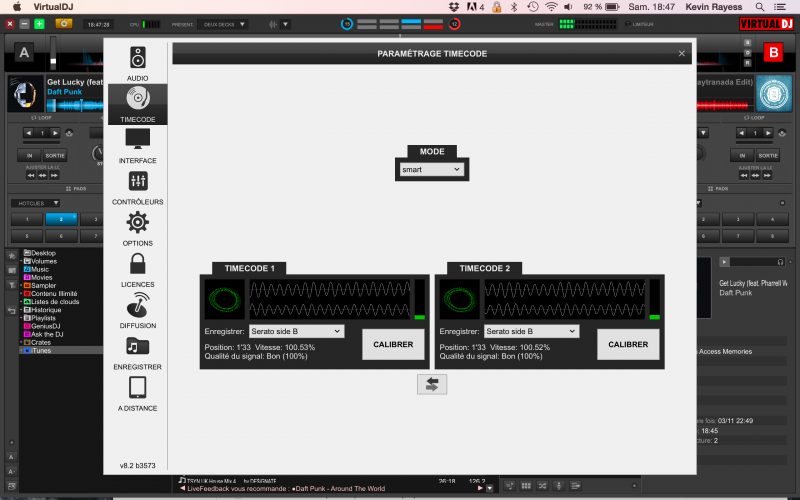The image size is (800, 500).
Task: Click the Get Lucky waveform on deck A
Action: tap(75, 106)
